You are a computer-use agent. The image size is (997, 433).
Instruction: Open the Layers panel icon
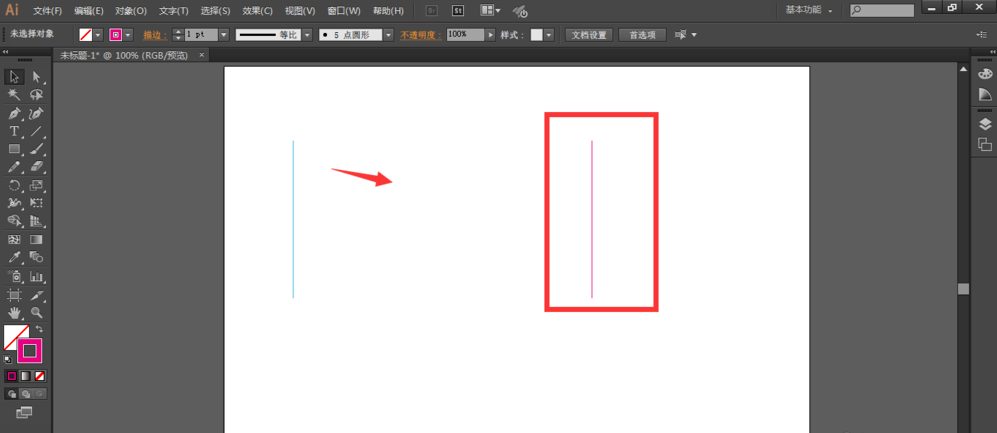(x=985, y=124)
